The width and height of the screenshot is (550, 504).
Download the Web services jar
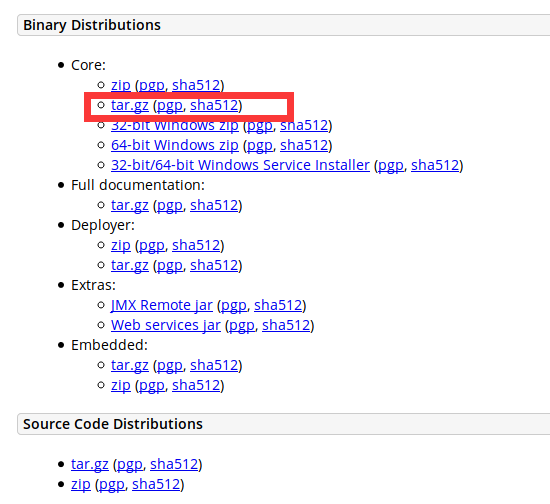[x=166, y=325]
